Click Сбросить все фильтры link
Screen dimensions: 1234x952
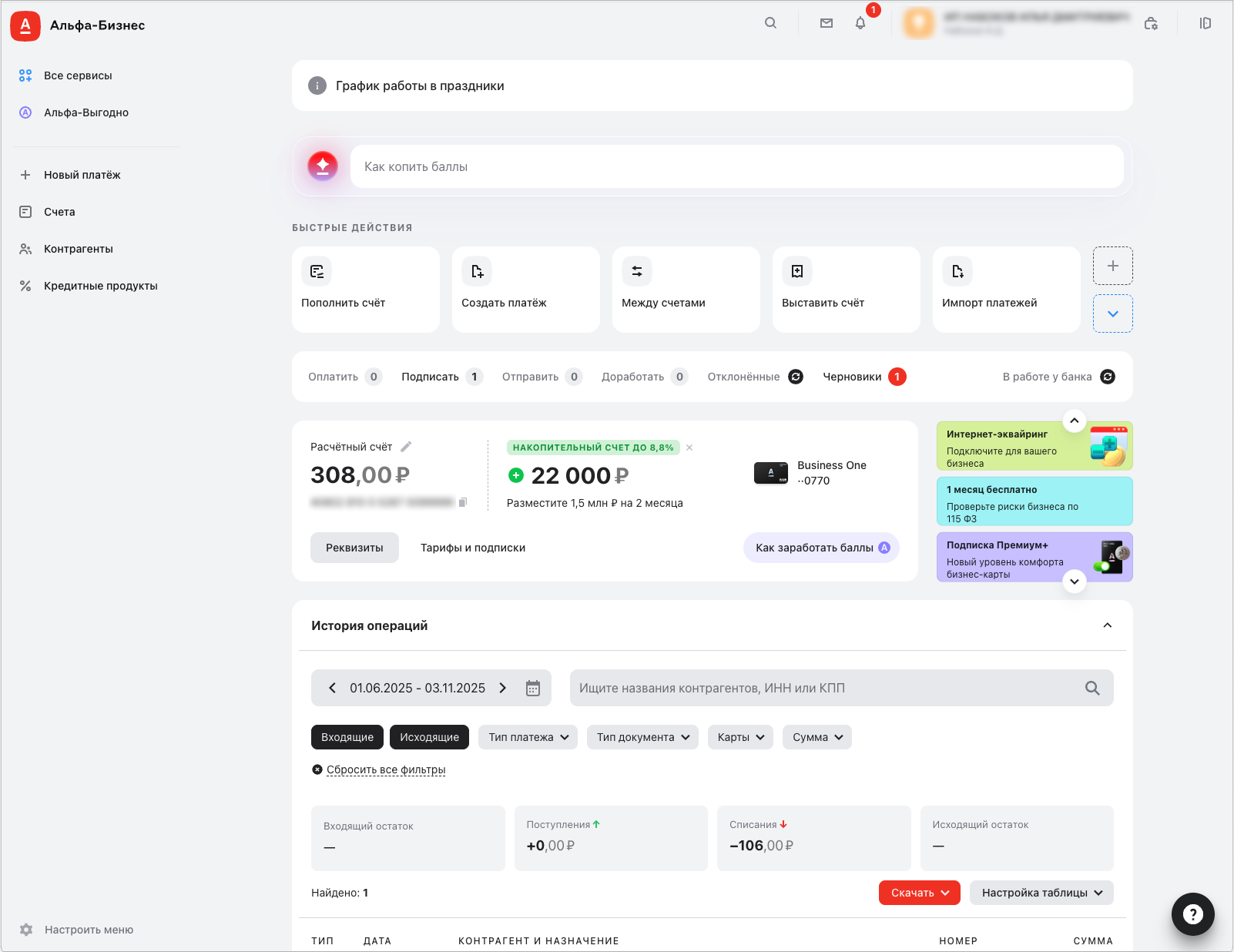385,769
